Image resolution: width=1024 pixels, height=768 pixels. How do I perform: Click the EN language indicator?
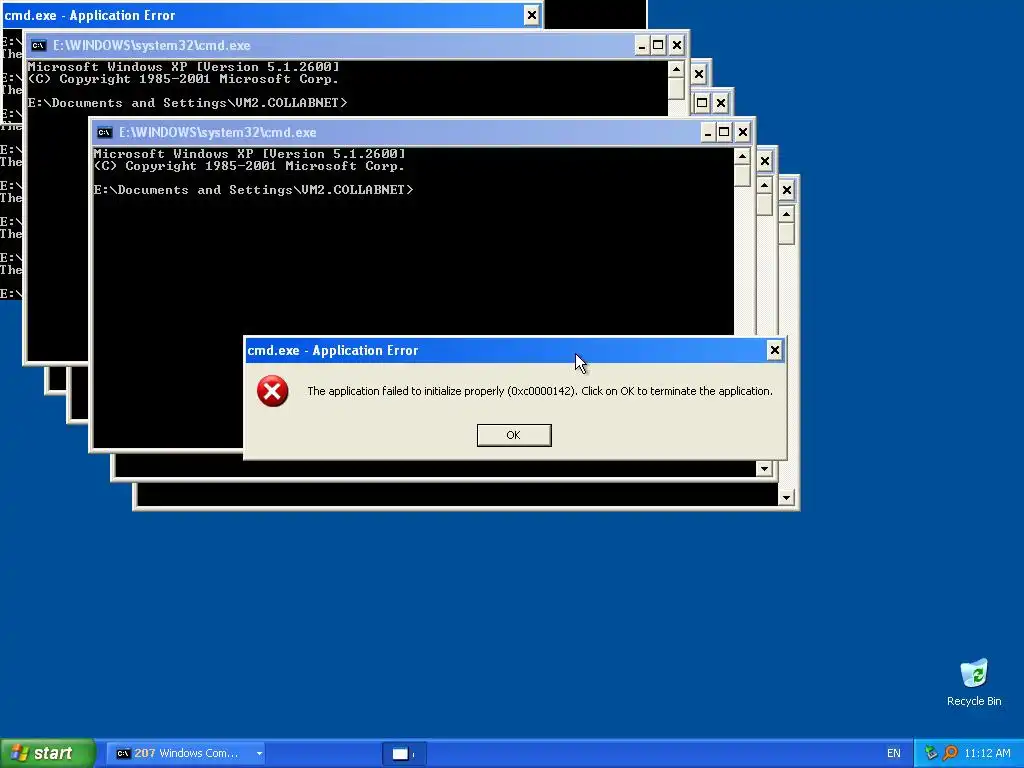tap(893, 754)
